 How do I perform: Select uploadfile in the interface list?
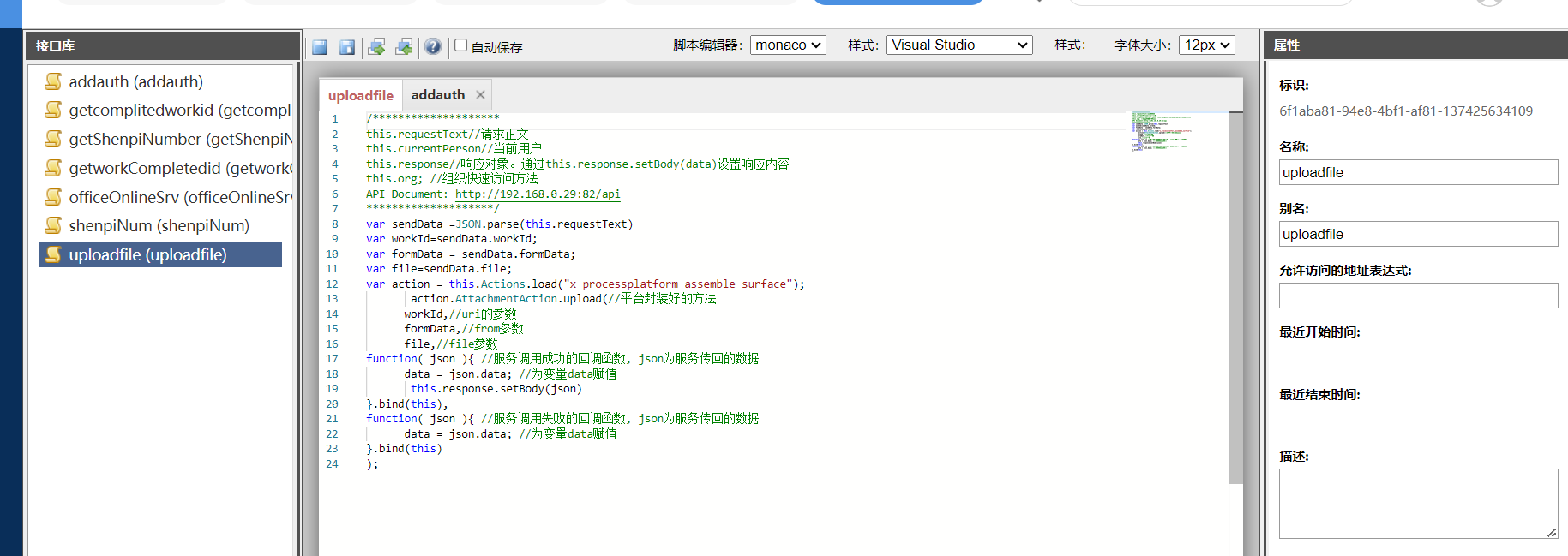pos(160,254)
